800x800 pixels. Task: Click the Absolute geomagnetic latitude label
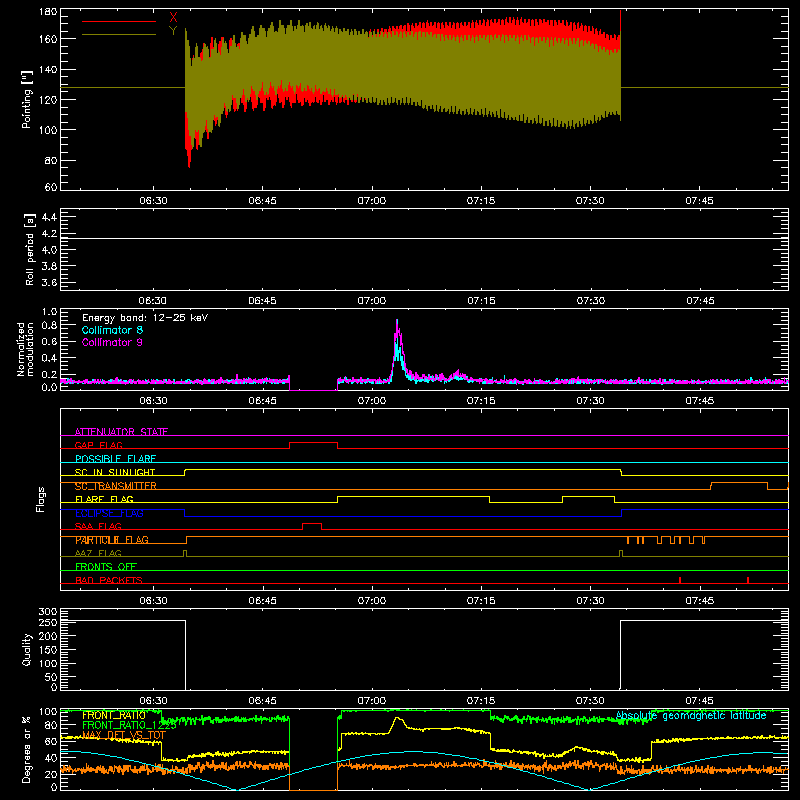click(x=691, y=715)
